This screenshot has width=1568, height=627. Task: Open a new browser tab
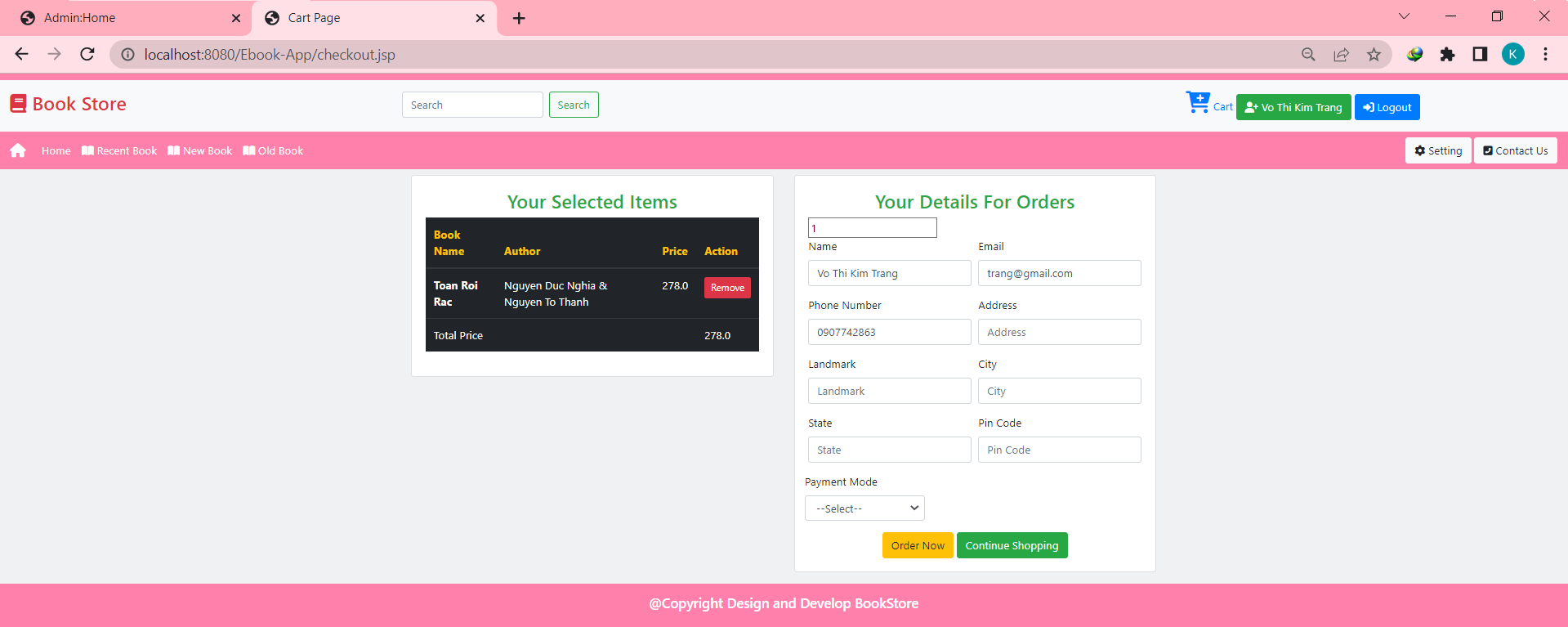click(519, 18)
